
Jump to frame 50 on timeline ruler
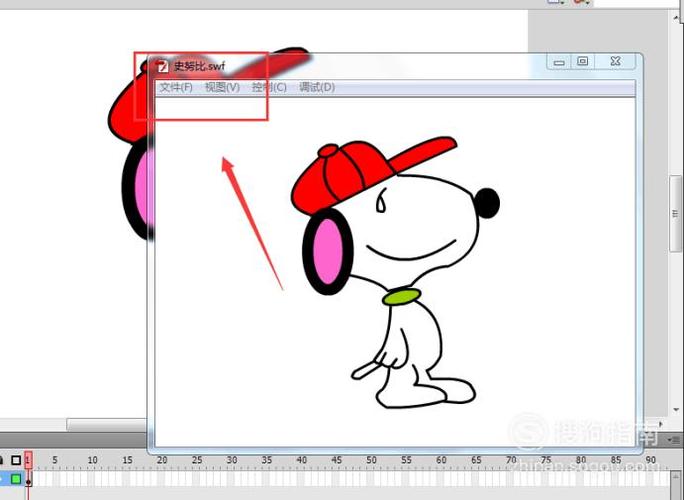(x=372, y=460)
